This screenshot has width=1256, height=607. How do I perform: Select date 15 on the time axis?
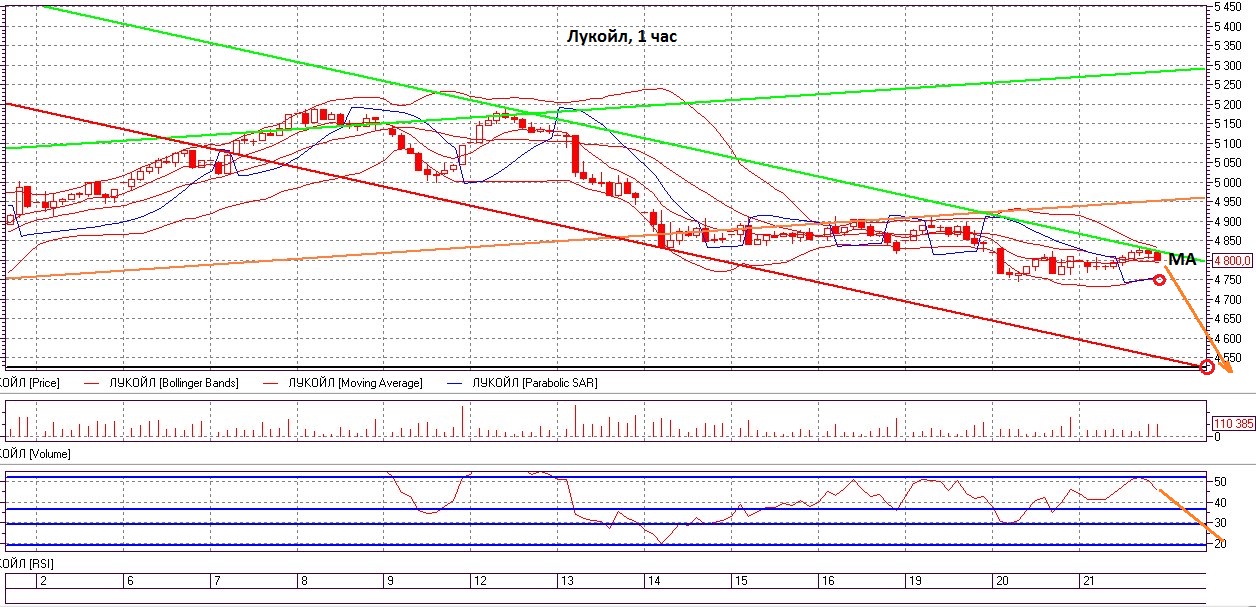coord(741,581)
